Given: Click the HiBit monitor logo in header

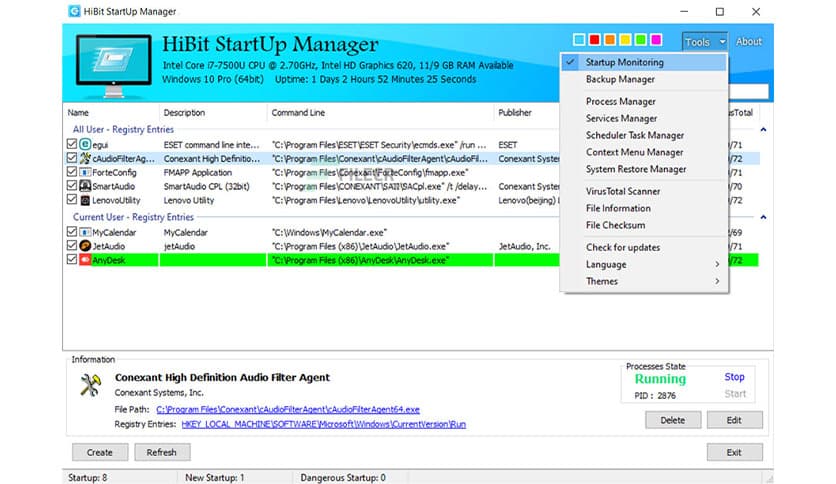Looking at the screenshot, I should 114,66.
